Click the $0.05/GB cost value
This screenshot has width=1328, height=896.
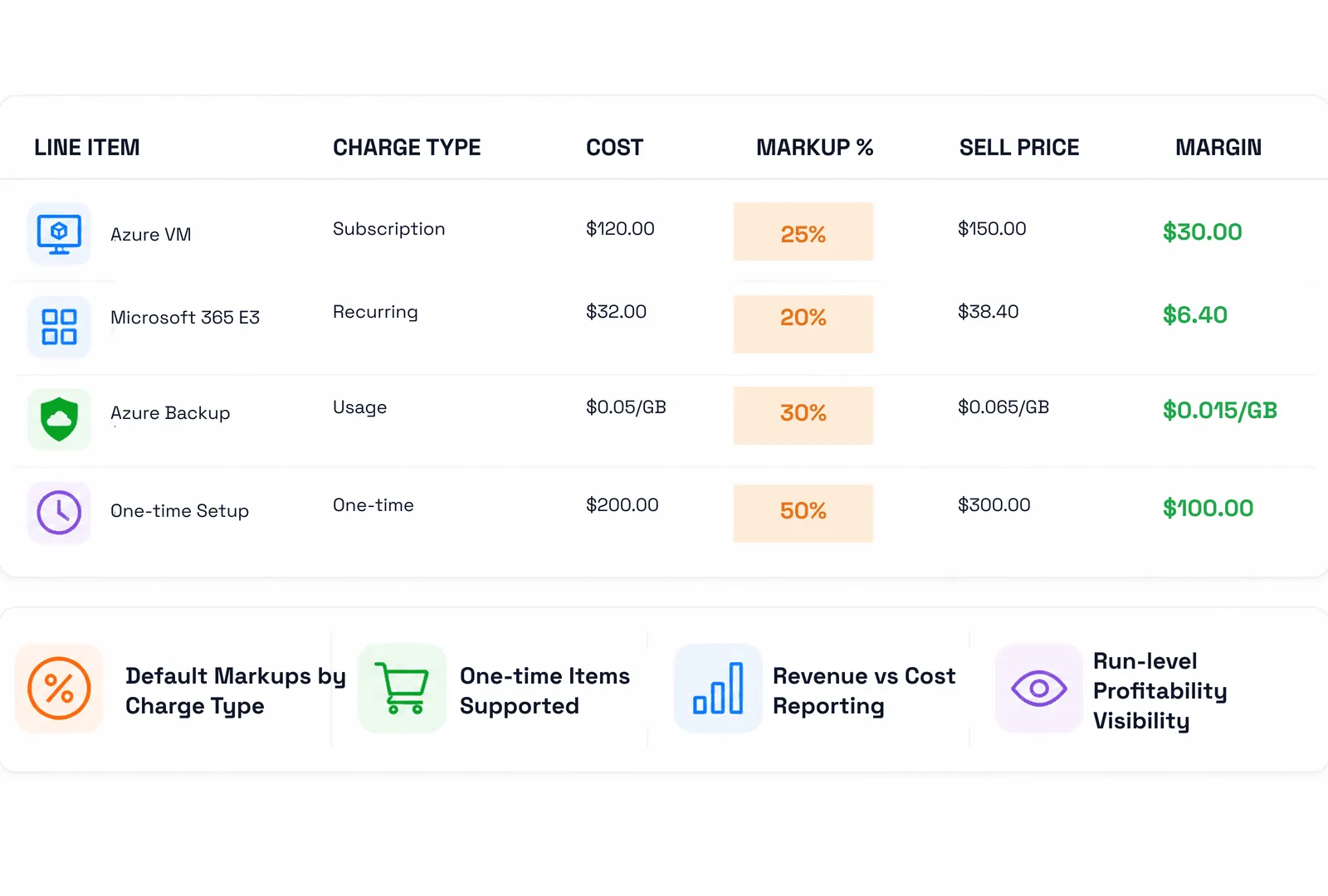pyautogui.click(x=626, y=407)
